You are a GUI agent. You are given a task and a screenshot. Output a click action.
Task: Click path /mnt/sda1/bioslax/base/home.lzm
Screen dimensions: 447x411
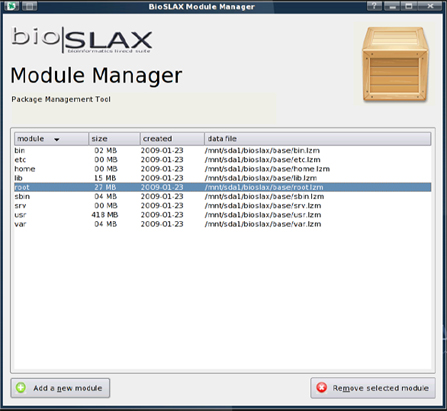click(x=267, y=169)
